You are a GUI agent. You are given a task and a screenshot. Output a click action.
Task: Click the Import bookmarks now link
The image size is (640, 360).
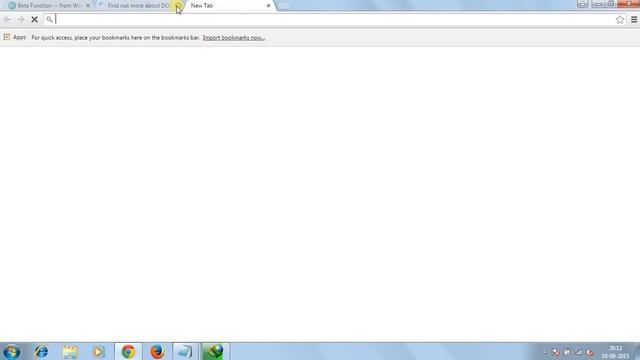click(x=233, y=38)
